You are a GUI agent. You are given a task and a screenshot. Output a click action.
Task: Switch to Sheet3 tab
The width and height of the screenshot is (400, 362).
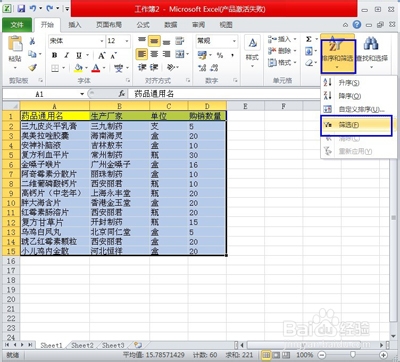click(113, 345)
